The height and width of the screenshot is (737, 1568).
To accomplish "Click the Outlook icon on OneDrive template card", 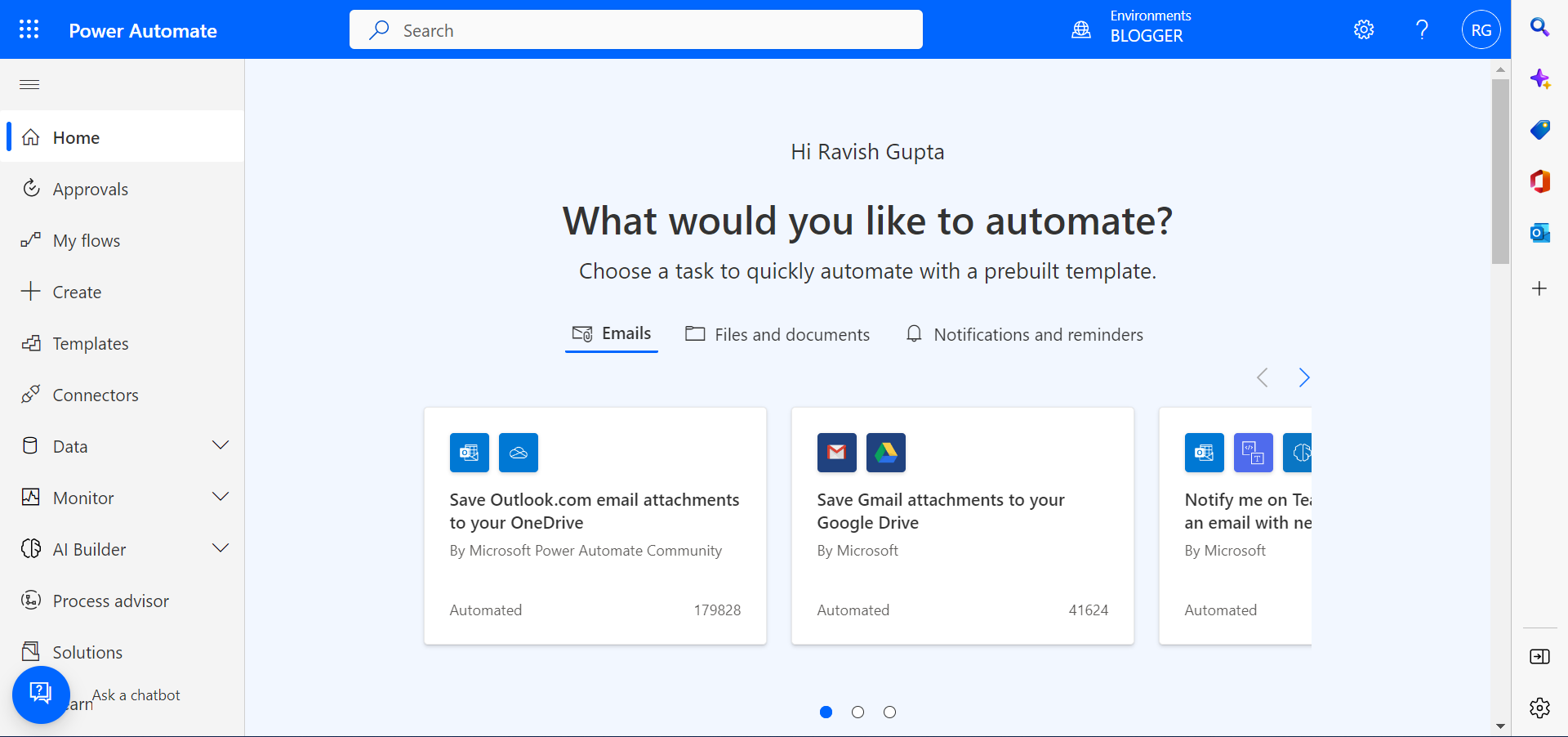I will click(470, 453).
